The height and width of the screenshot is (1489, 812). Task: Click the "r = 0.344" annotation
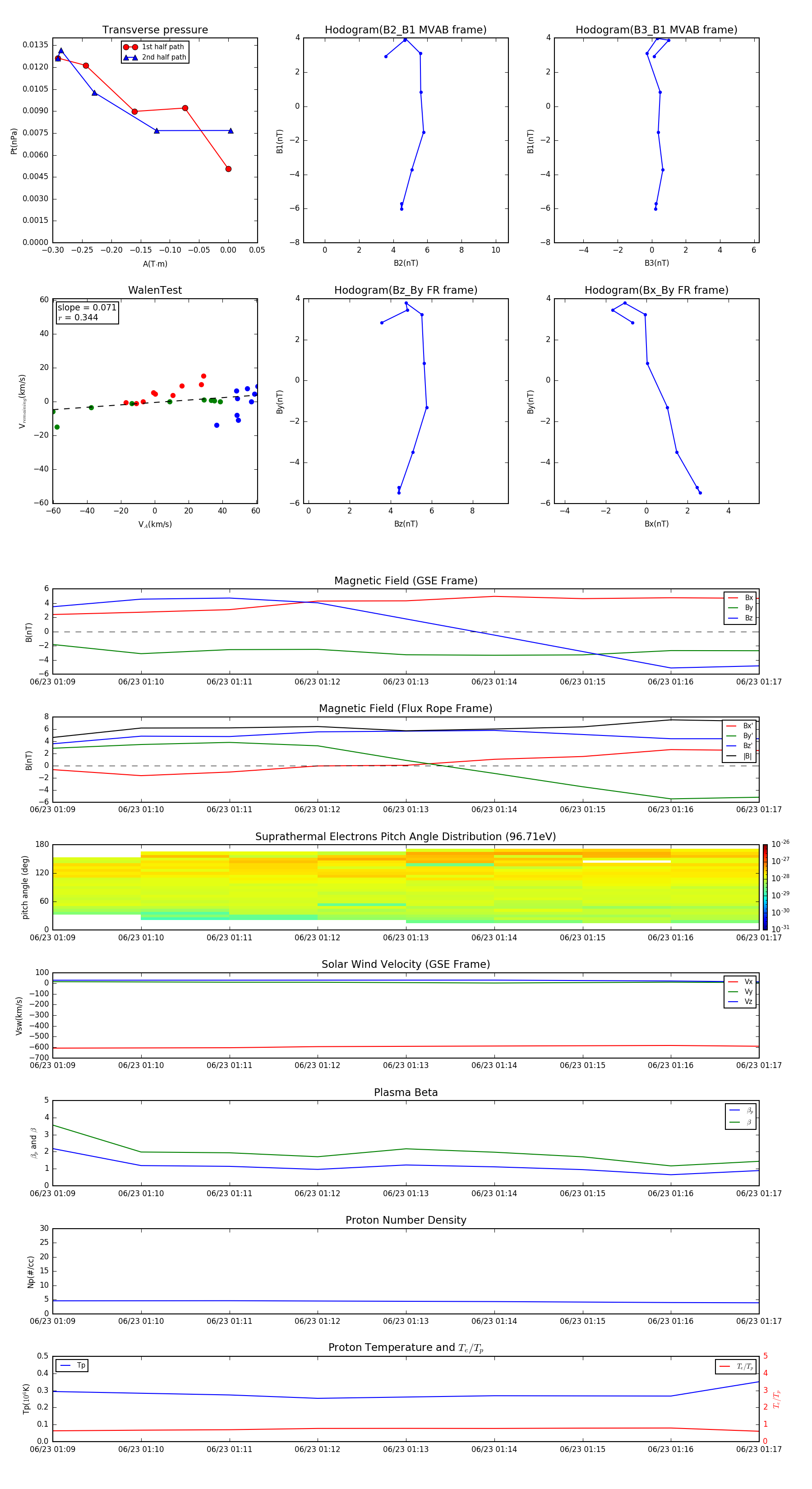[x=78, y=317]
